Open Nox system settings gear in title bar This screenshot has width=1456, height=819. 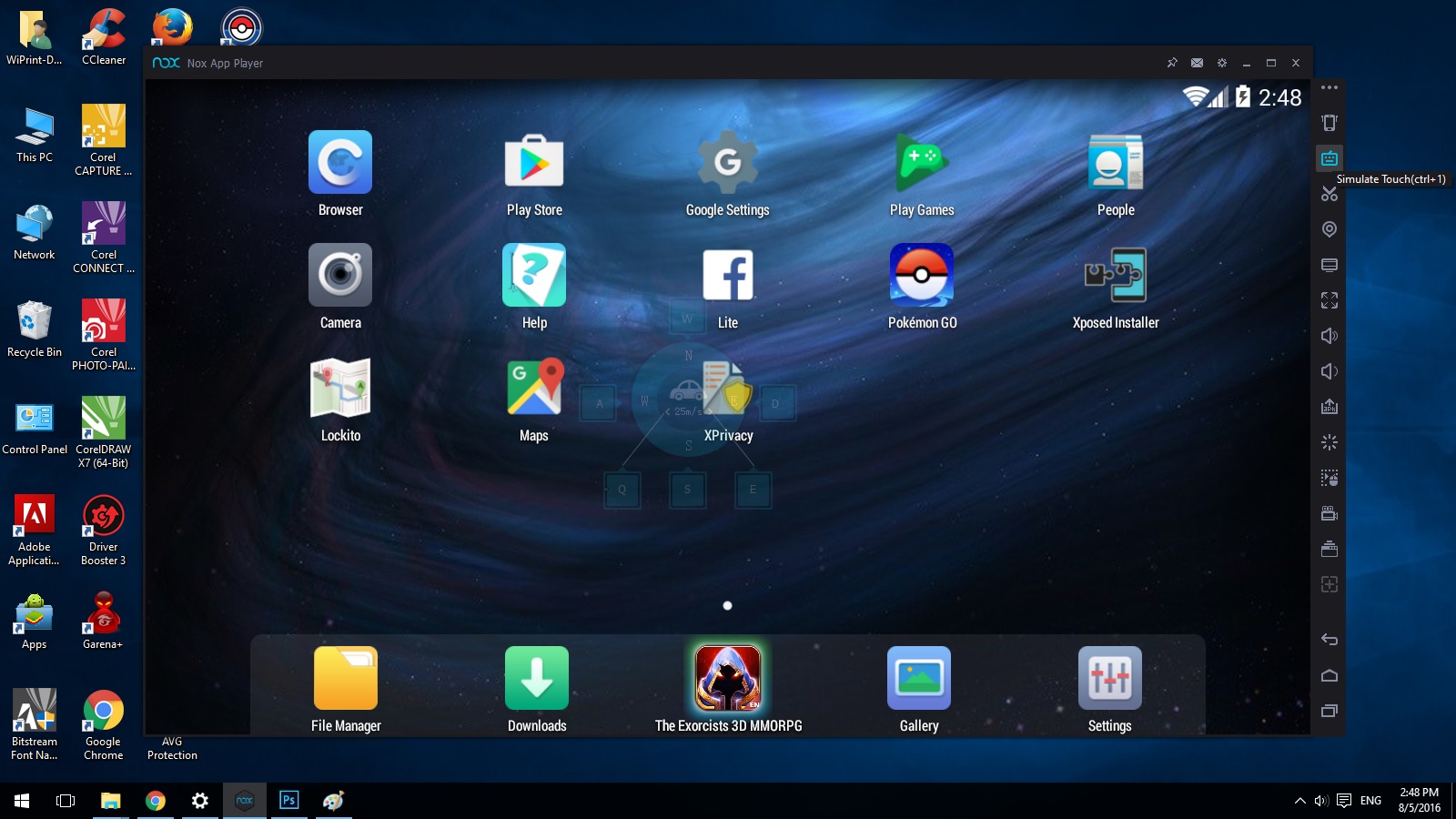pyautogui.click(x=1222, y=63)
